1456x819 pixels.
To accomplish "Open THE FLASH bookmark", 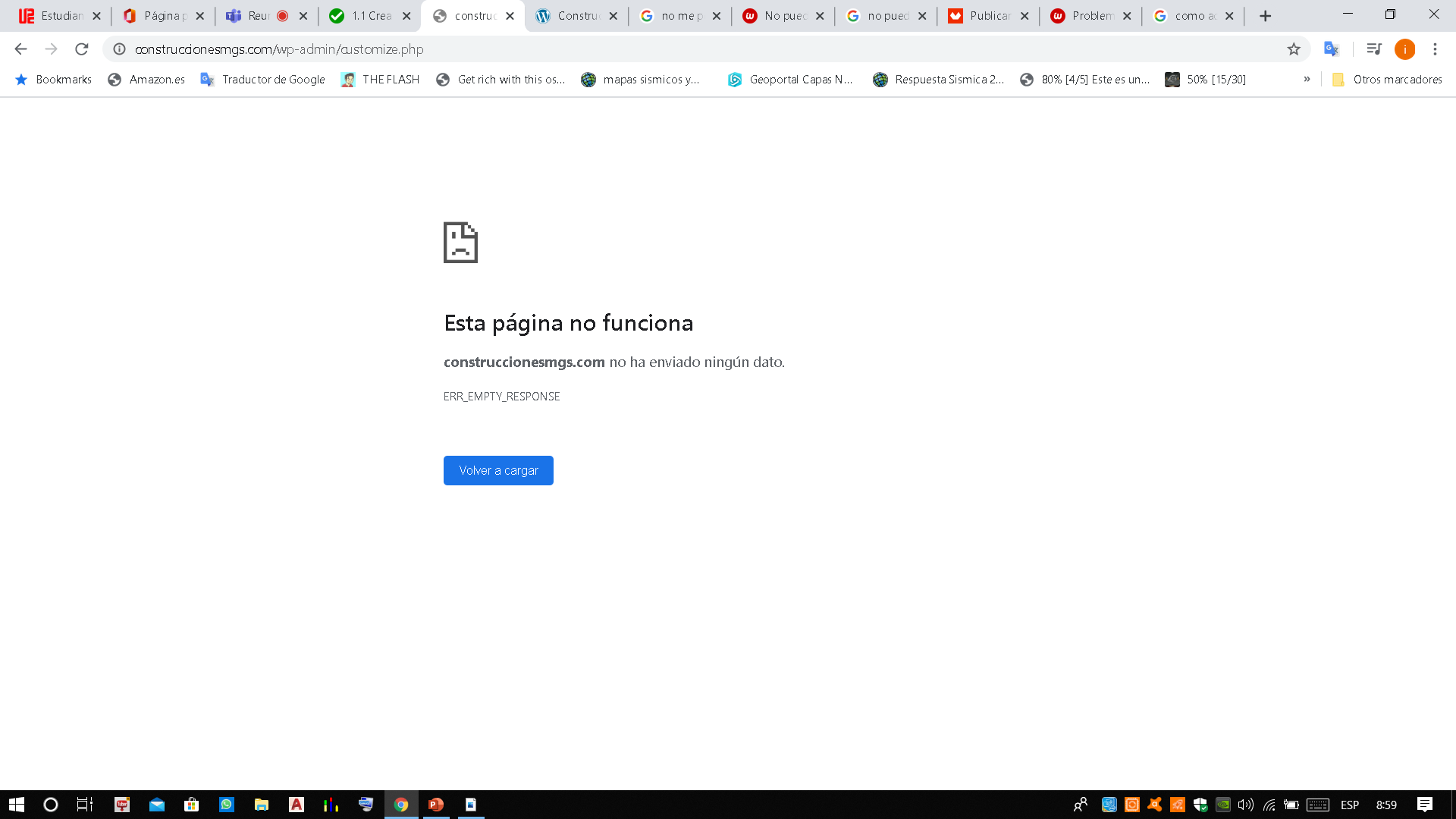I will [380, 80].
